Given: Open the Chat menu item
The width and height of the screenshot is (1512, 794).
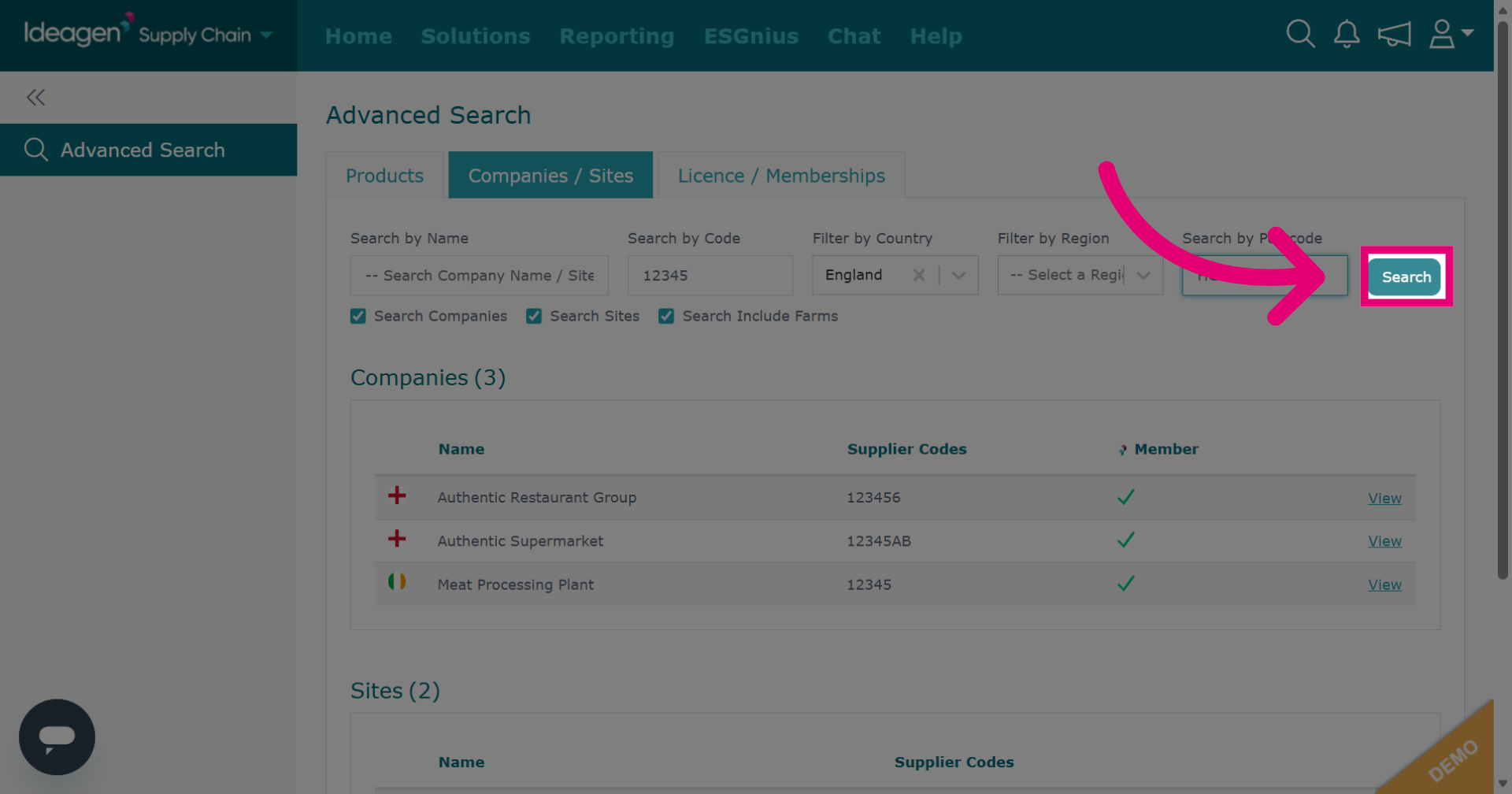Looking at the screenshot, I should (854, 36).
